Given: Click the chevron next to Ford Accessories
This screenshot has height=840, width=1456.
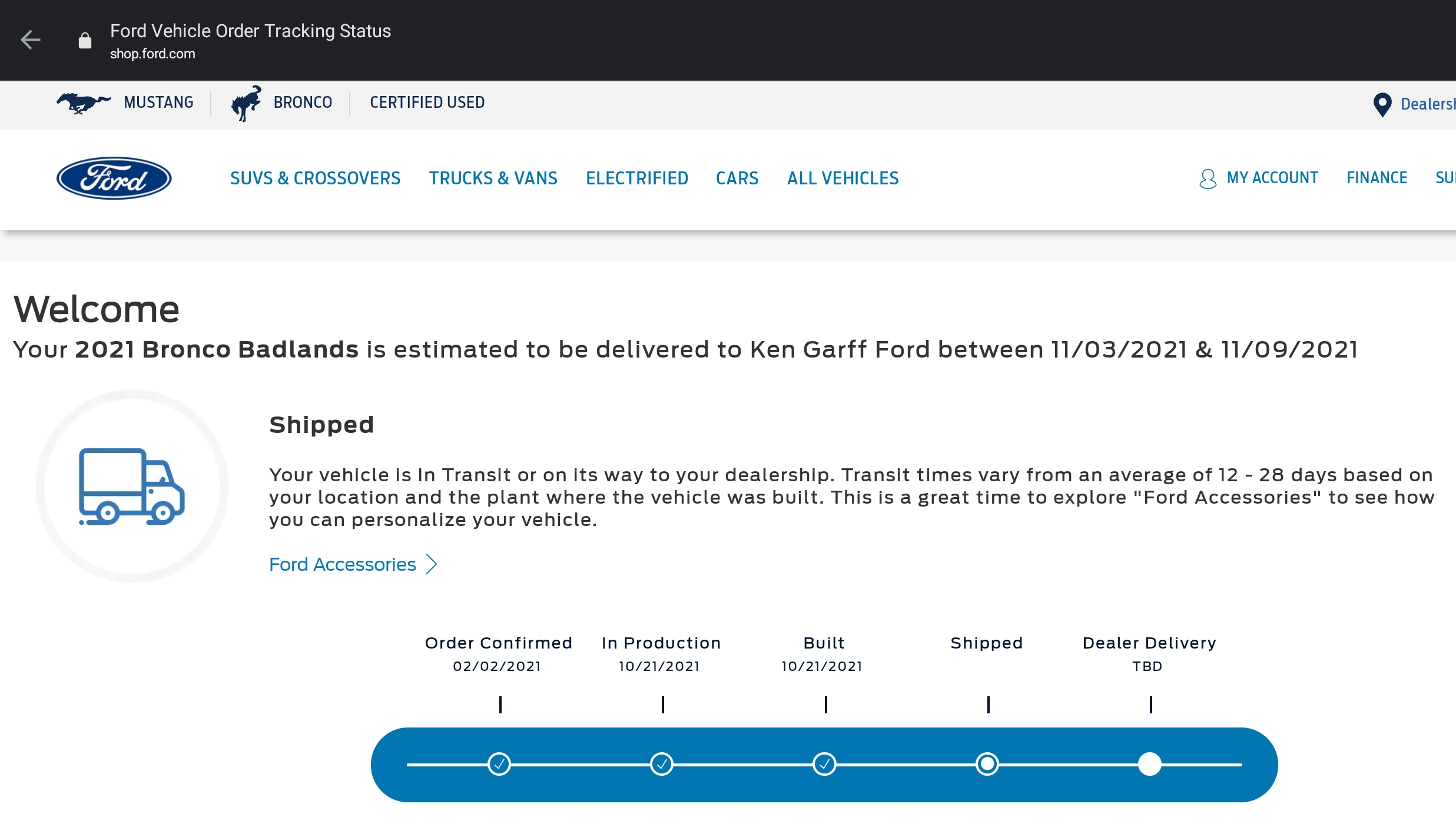Looking at the screenshot, I should 432,564.
